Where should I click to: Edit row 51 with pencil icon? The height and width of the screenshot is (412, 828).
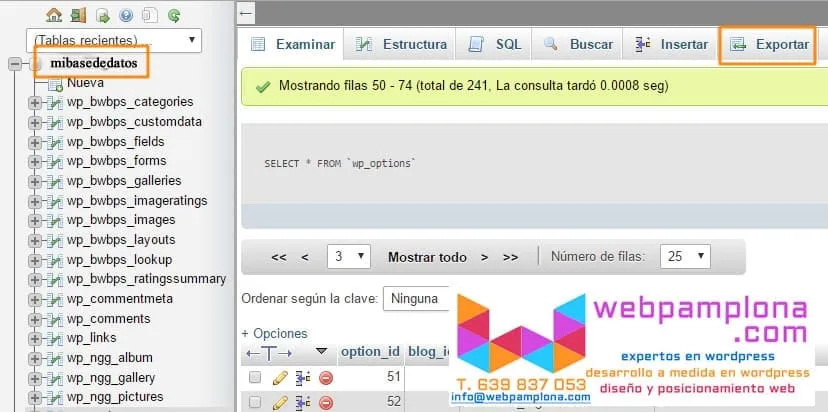pyautogui.click(x=280, y=378)
